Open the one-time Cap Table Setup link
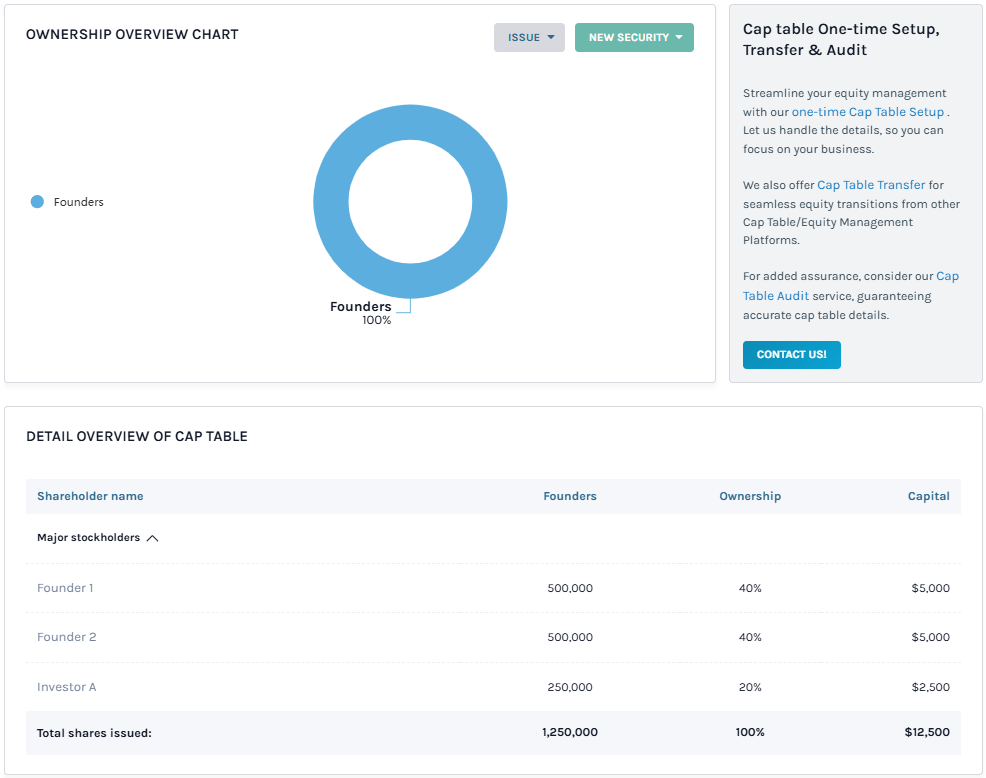The image size is (986, 778). coord(867,112)
